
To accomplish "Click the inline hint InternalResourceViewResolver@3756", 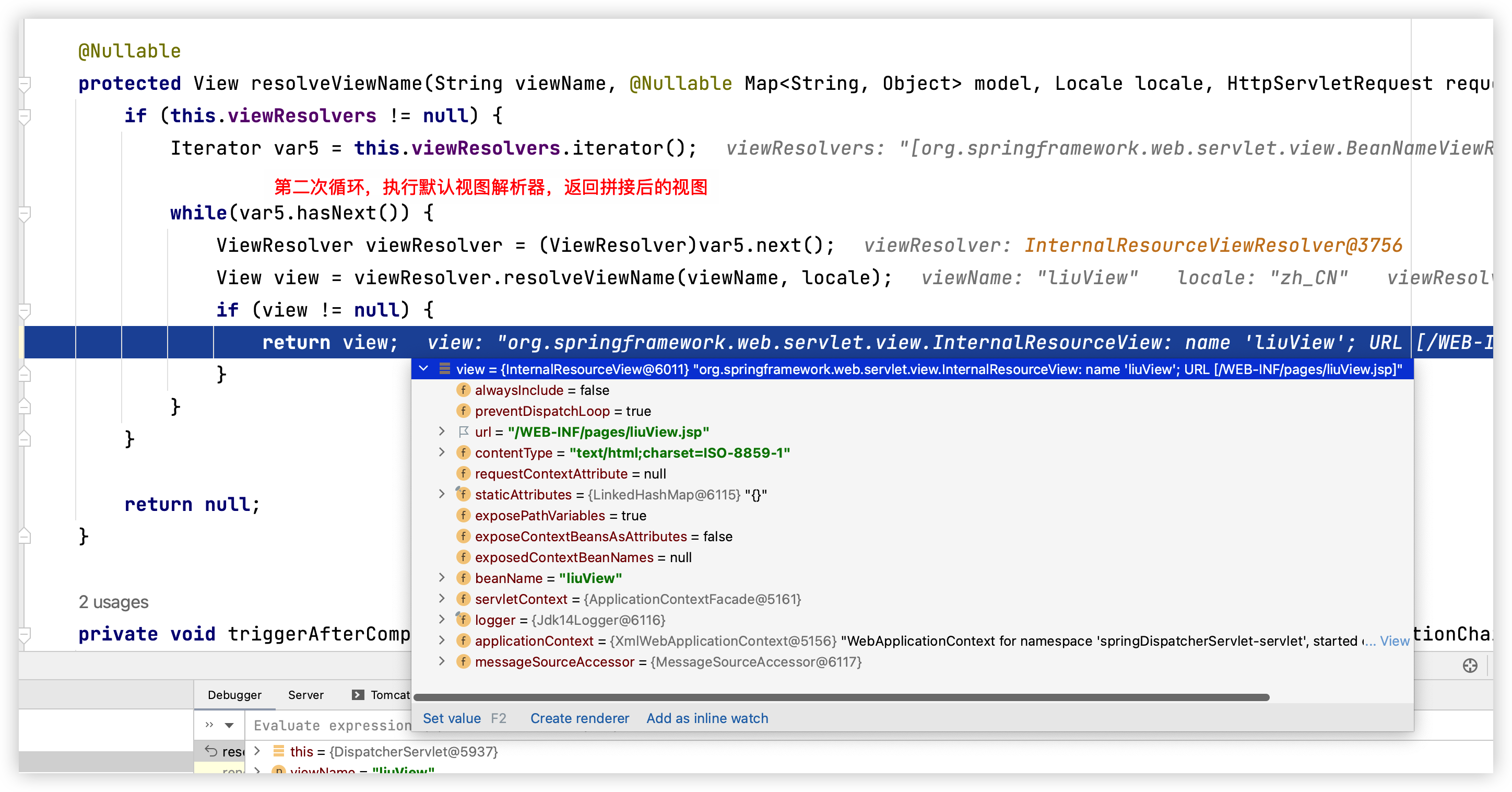I will click(x=1213, y=245).
